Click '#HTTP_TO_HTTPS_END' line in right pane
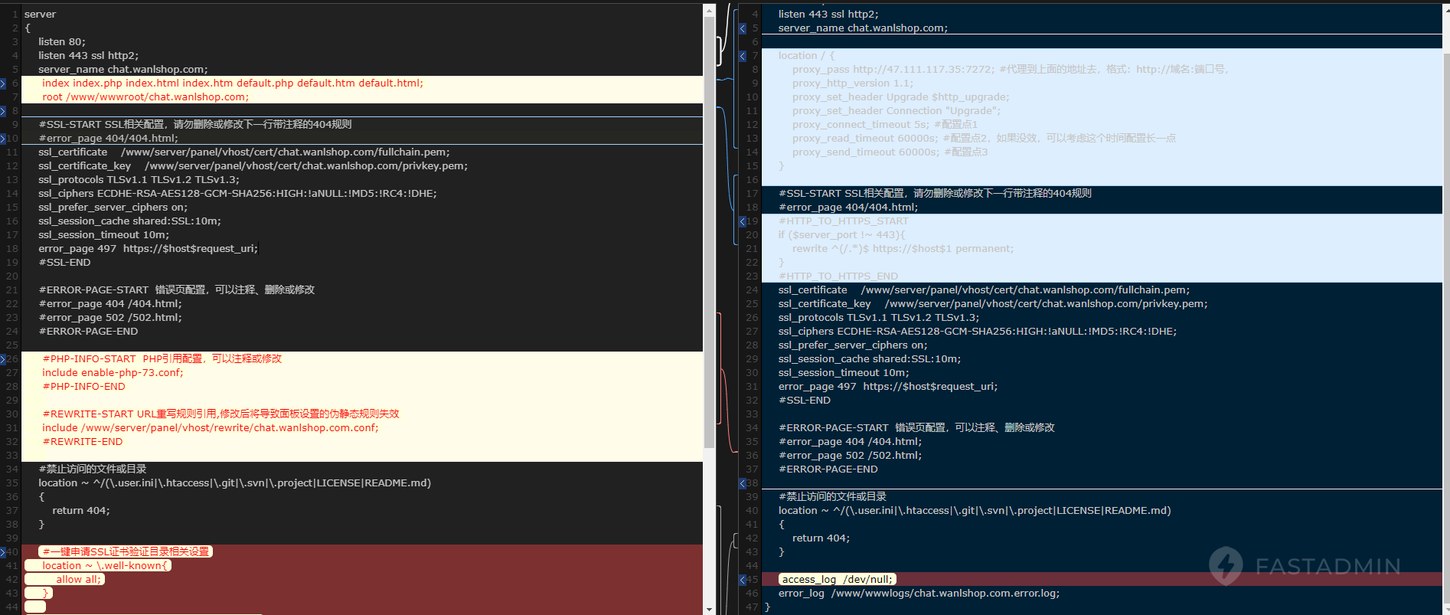 click(838, 276)
